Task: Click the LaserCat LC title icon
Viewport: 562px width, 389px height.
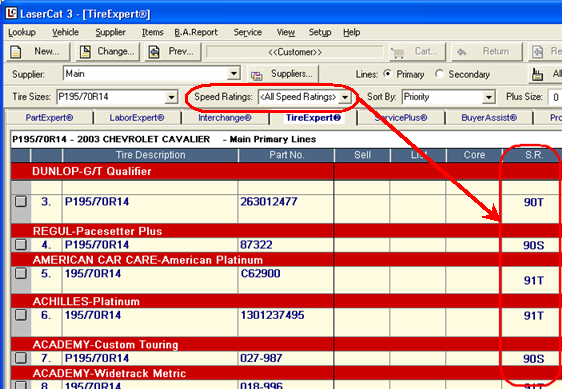Action: pos(11,13)
